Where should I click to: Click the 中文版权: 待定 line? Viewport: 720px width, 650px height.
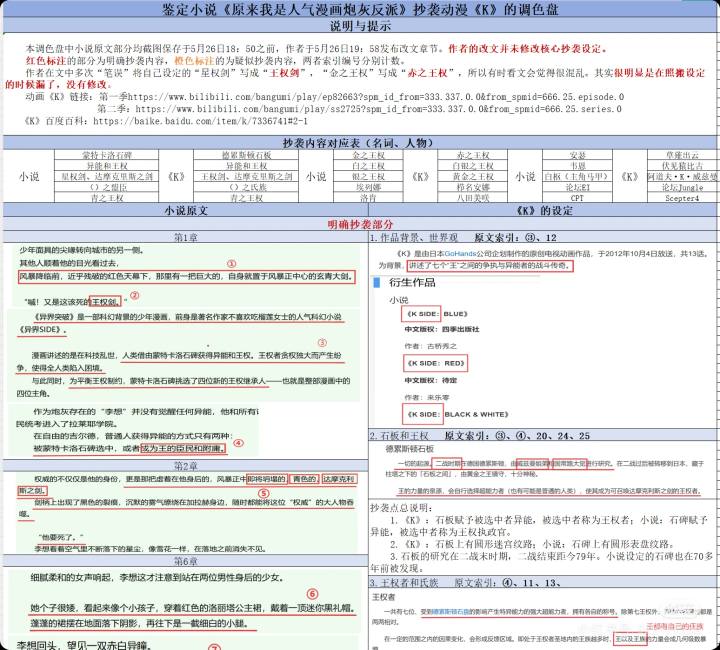(431, 381)
